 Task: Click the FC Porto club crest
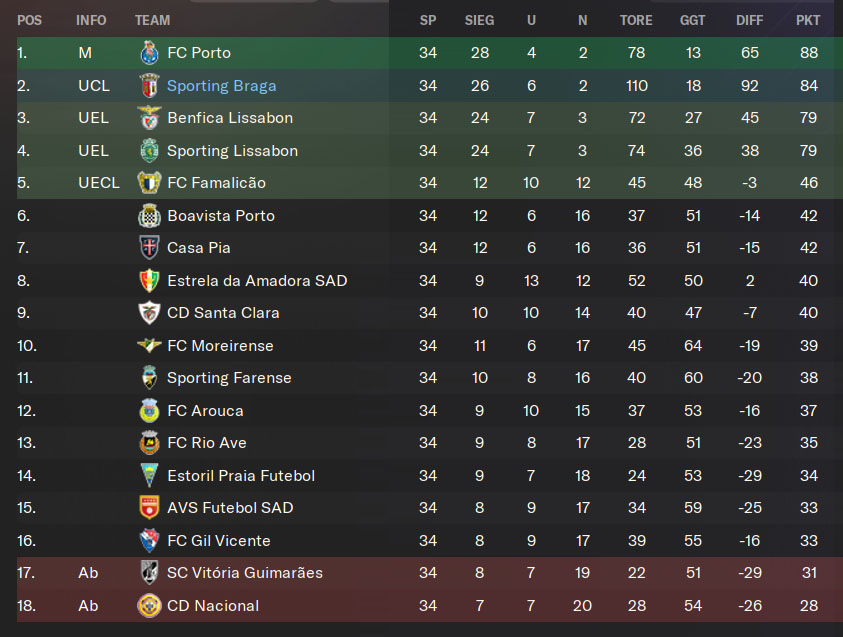pos(149,53)
